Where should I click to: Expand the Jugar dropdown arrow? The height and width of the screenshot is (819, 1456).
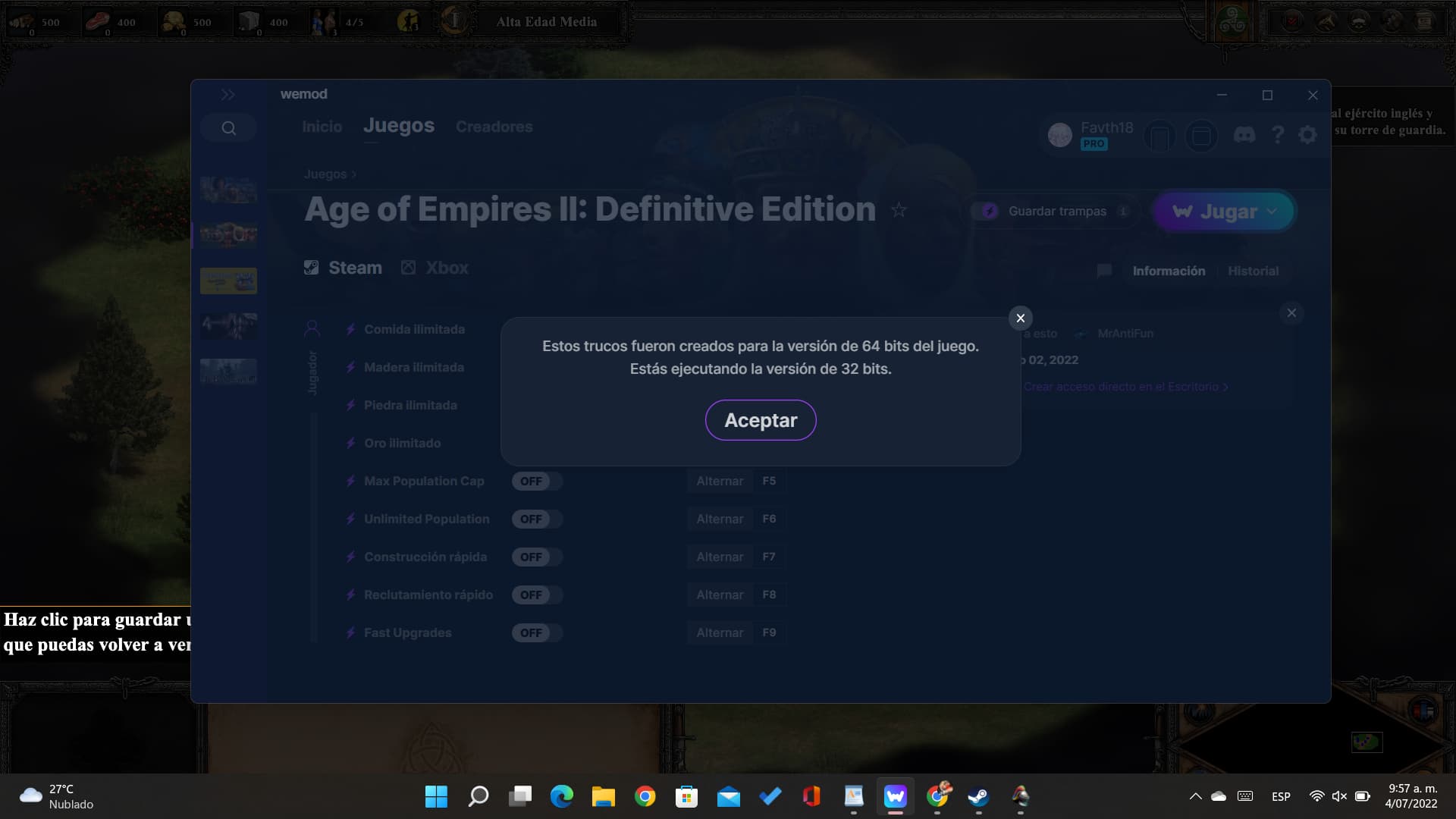click(x=1272, y=212)
